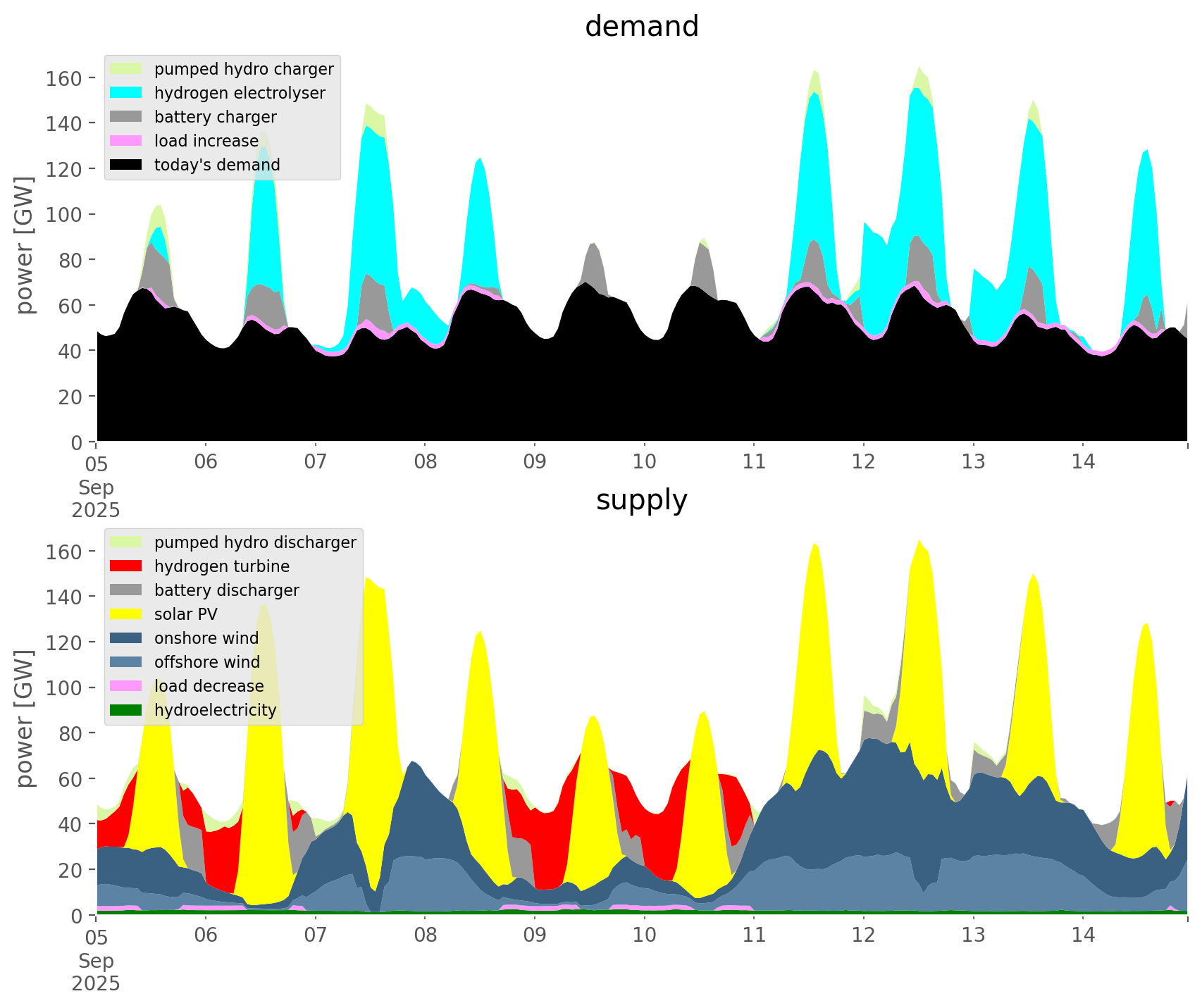The height and width of the screenshot is (1008, 1202).
Task: Select the yellow solar PV legend swatch
Action: (127, 614)
